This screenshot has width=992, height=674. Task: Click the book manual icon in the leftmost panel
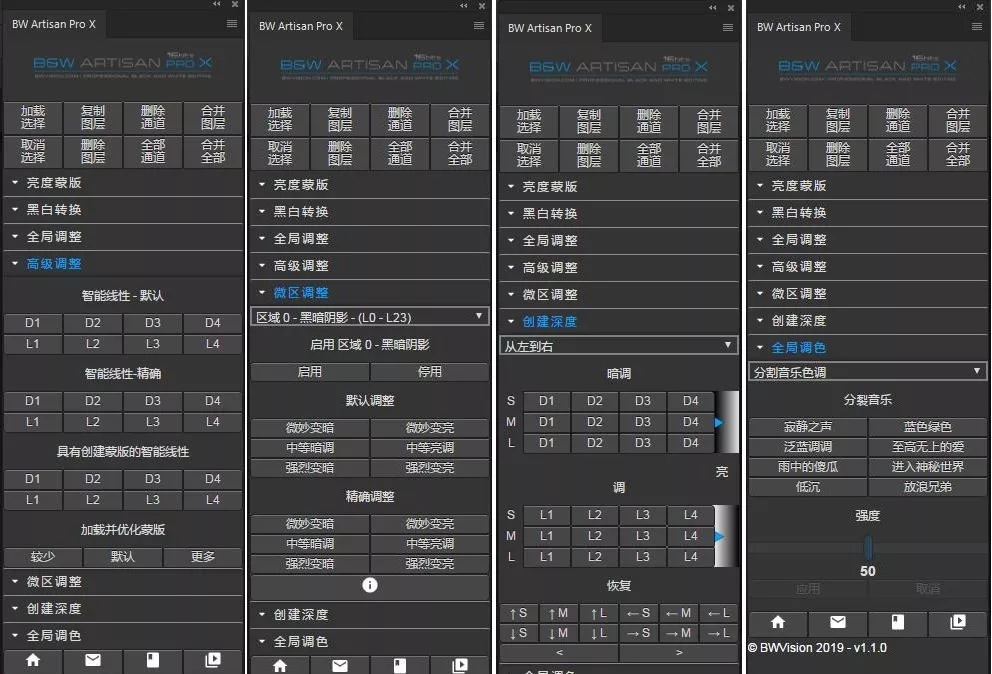153,661
